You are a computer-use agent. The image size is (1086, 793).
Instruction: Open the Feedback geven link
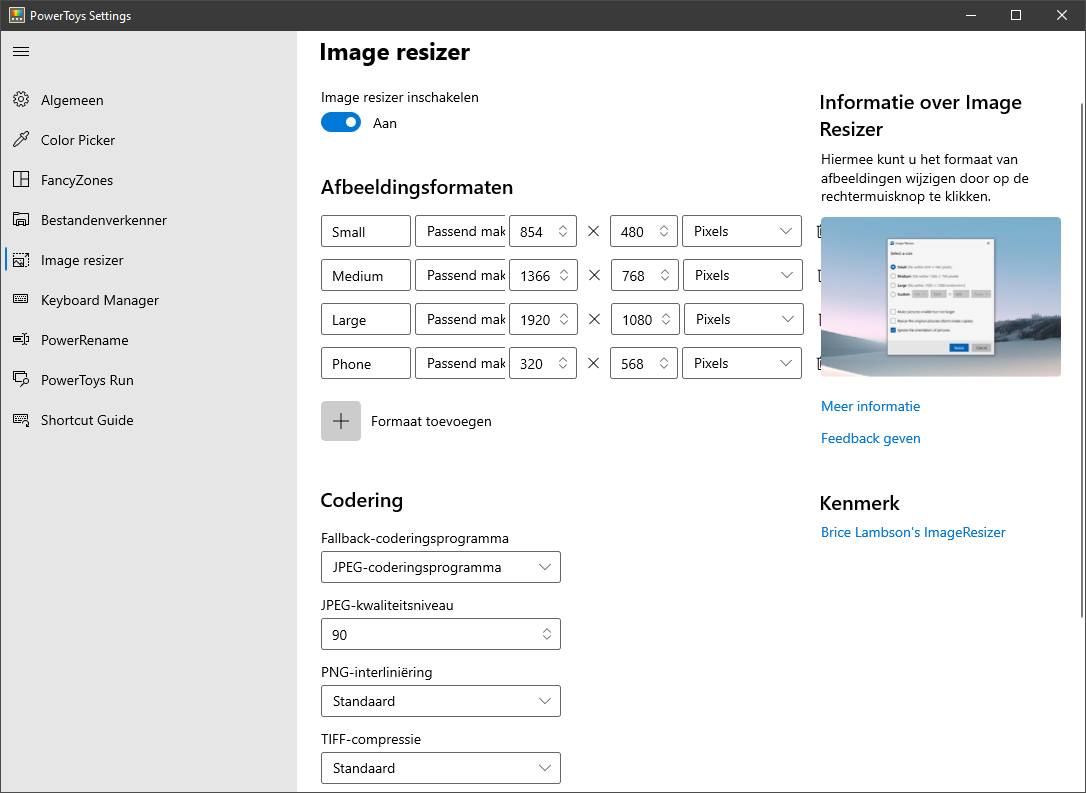[871, 438]
